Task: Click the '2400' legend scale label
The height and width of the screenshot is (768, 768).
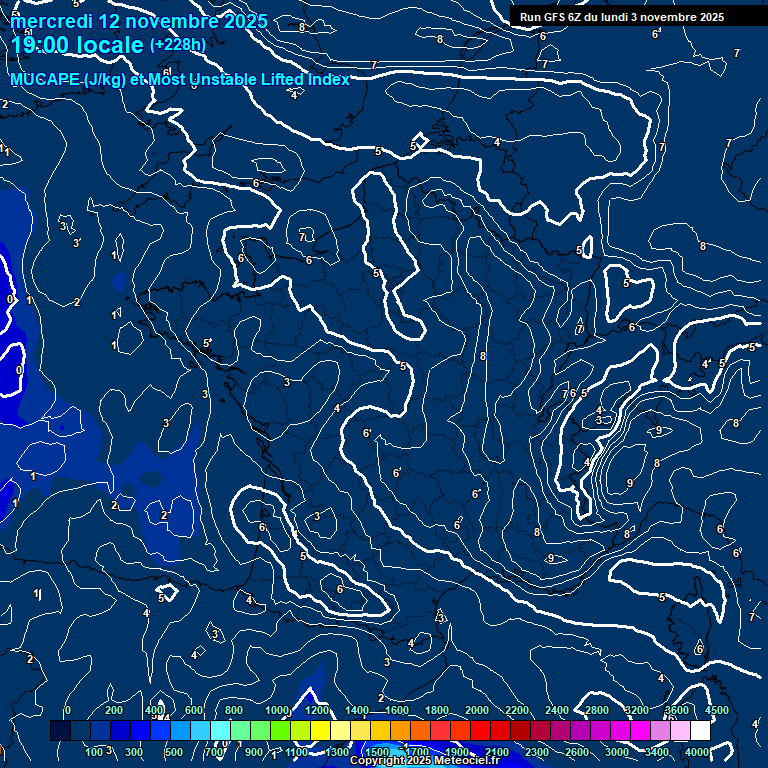Action: [x=557, y=710]
